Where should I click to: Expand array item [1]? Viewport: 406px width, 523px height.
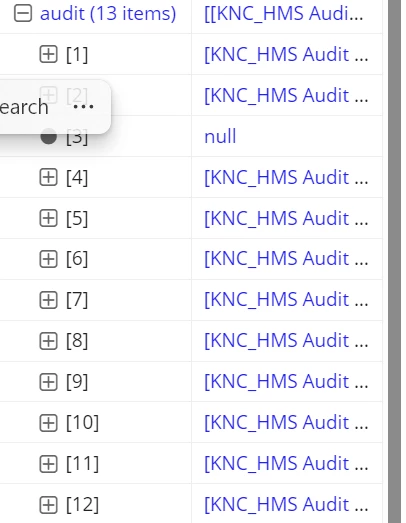pyautogui.click(x=48, y=54)
